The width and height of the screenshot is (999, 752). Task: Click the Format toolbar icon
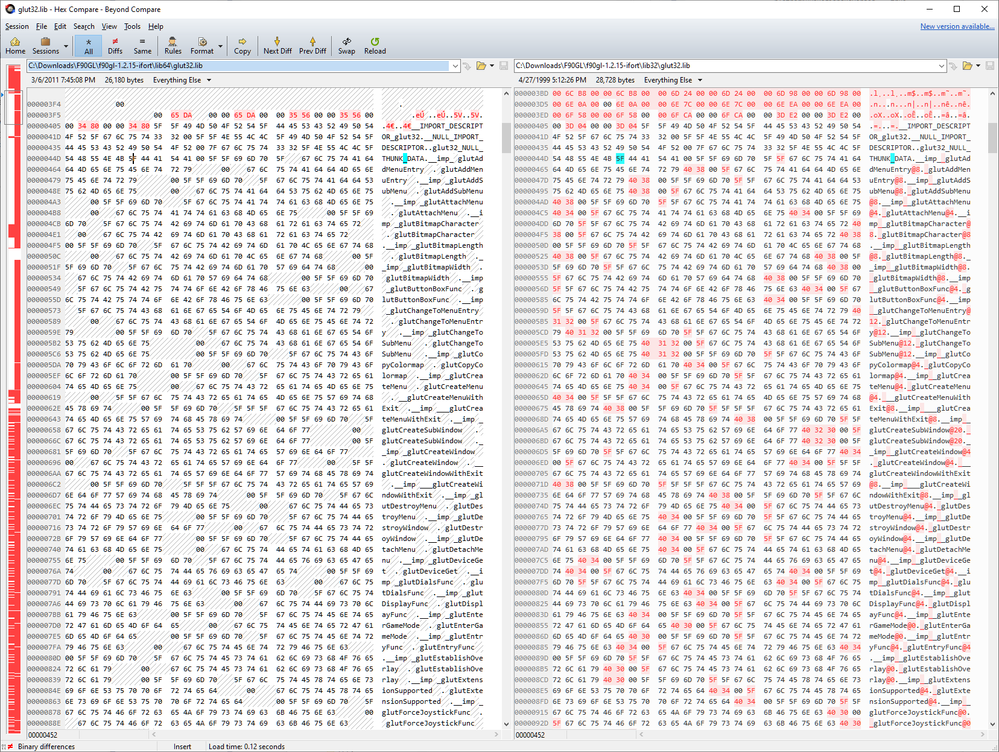202,45
